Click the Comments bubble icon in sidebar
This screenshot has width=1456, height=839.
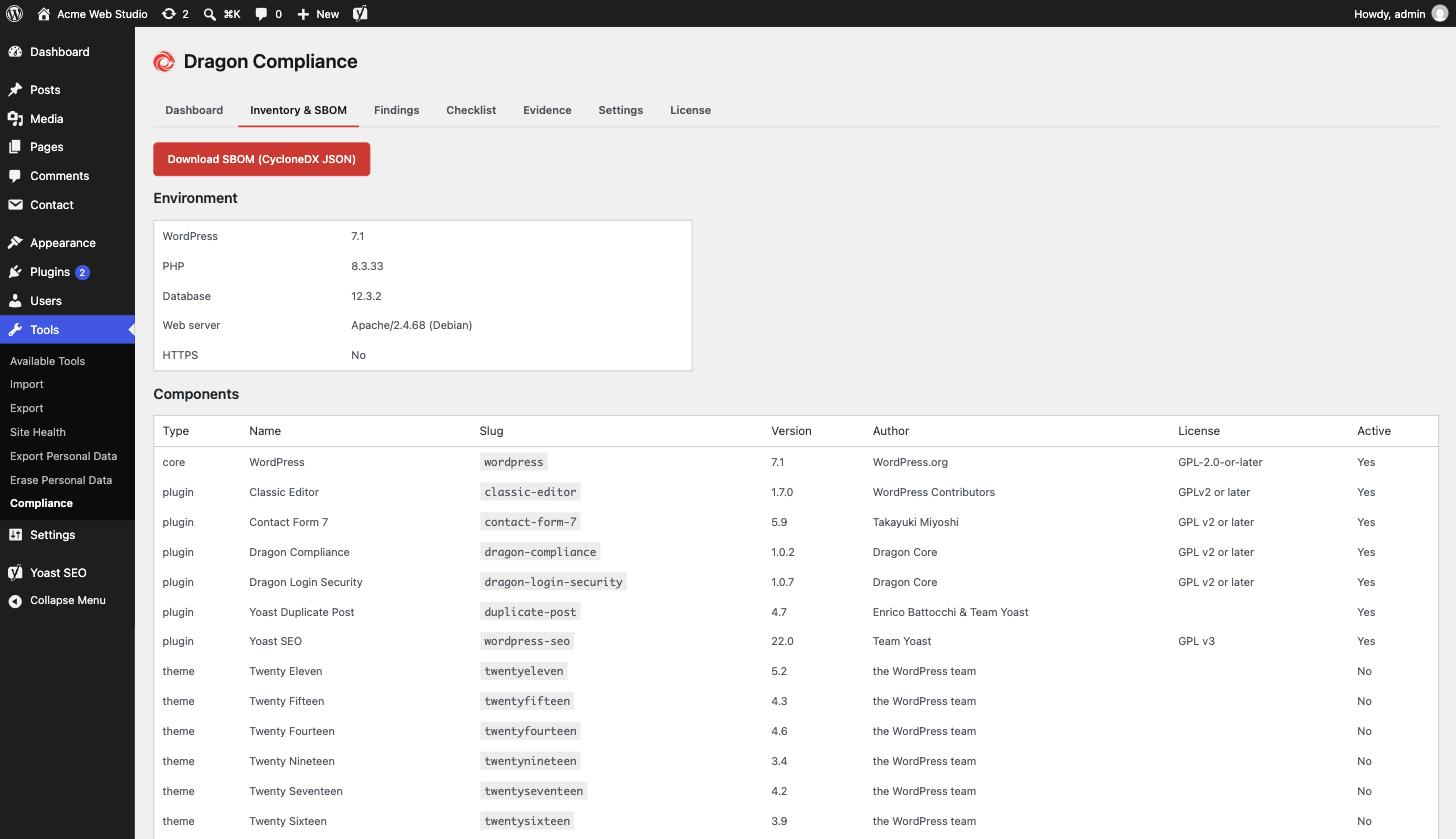tap(15, 176)
